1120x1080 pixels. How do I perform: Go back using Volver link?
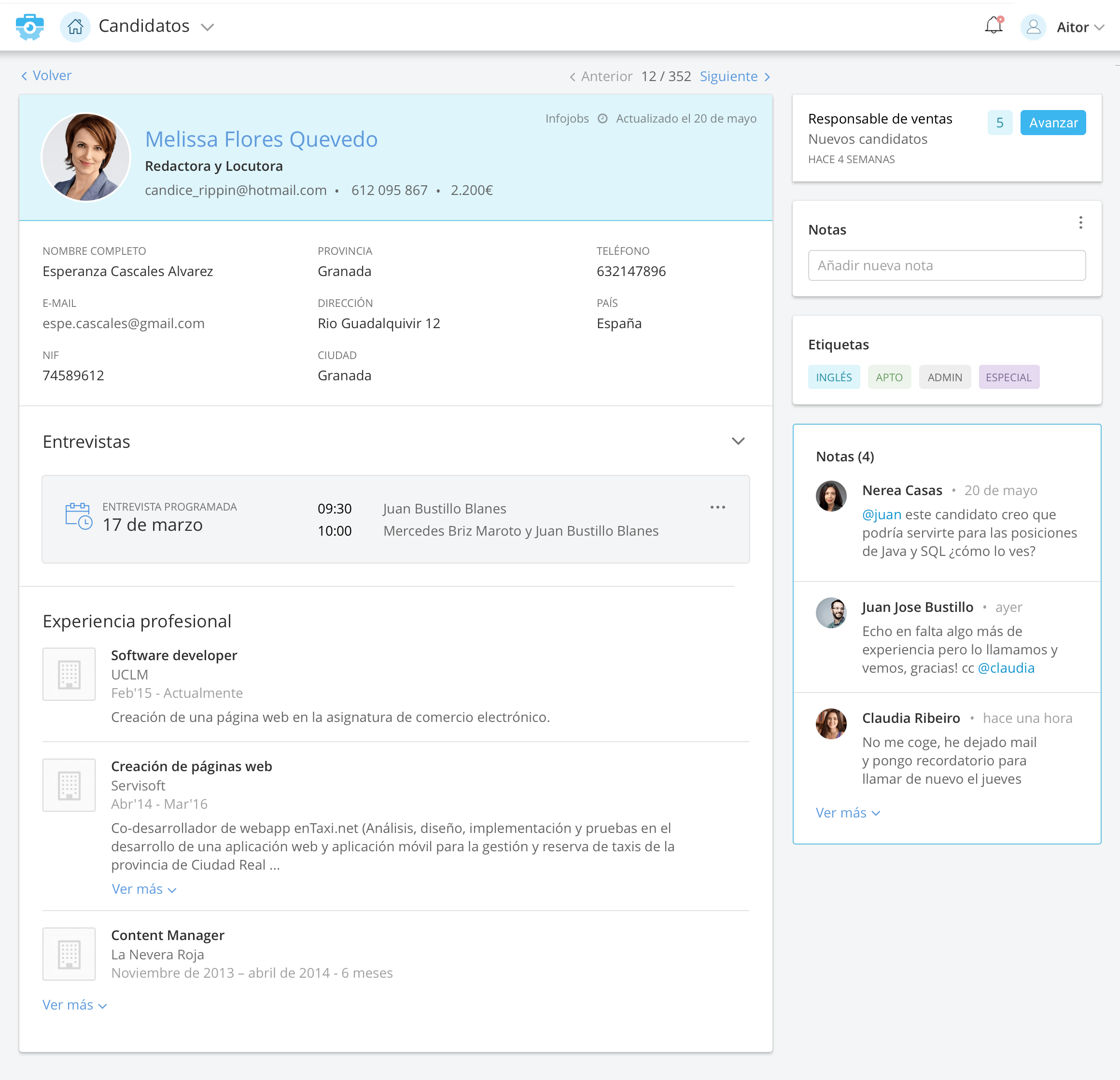coord(46,75)
